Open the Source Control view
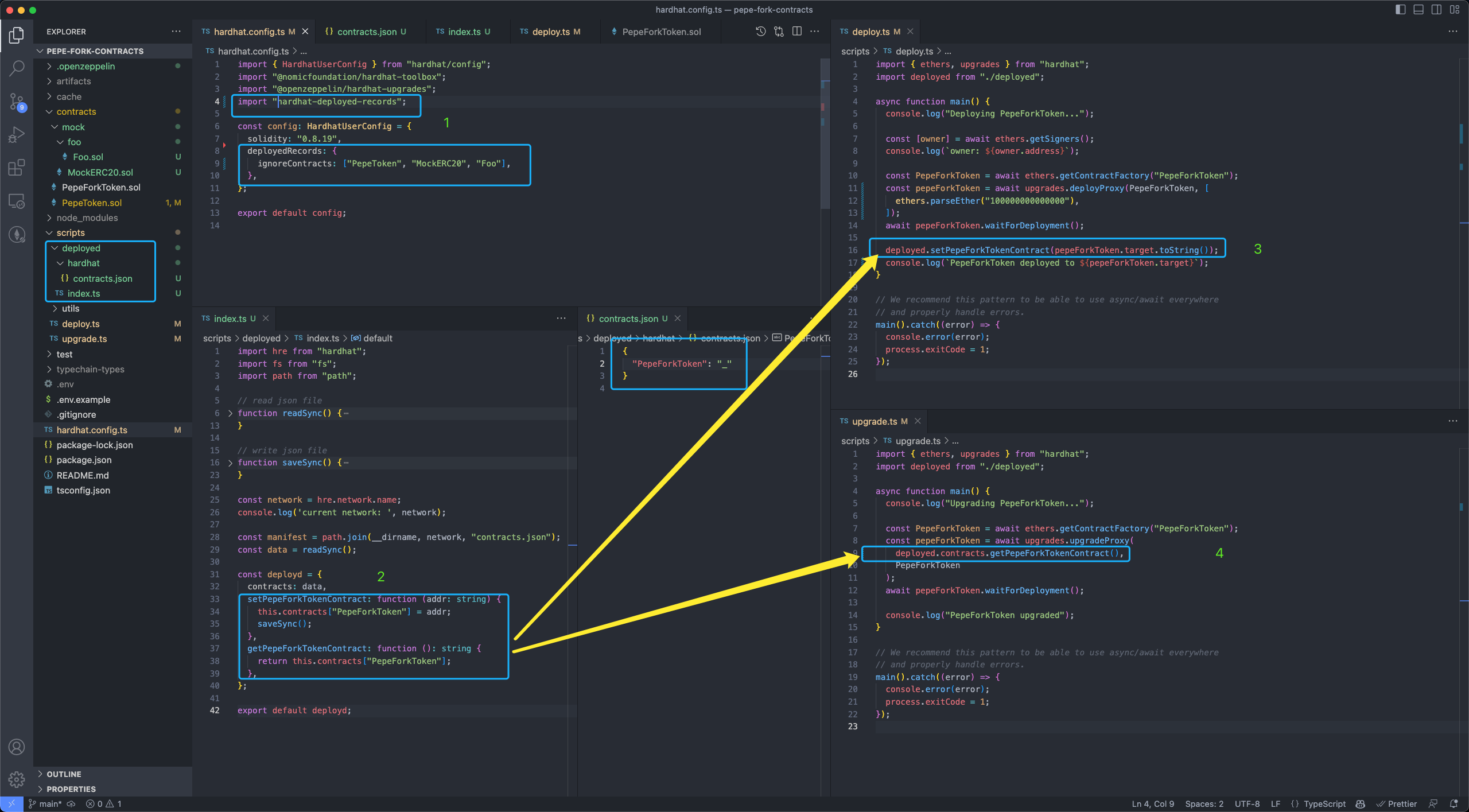1469x812 pixels. tap(17, 102)
